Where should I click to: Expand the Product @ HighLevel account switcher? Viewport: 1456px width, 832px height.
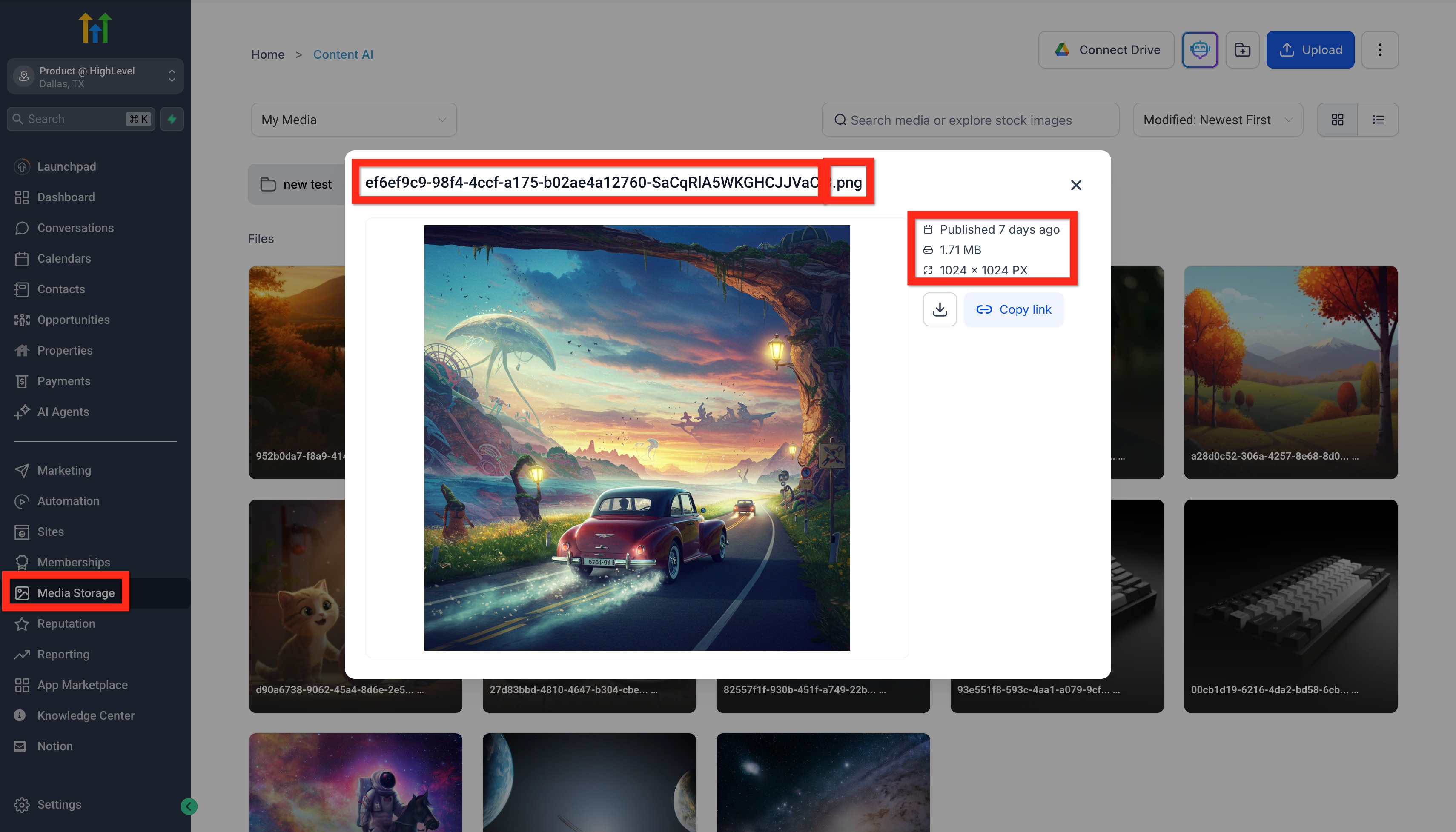click(x=95, y=76)
